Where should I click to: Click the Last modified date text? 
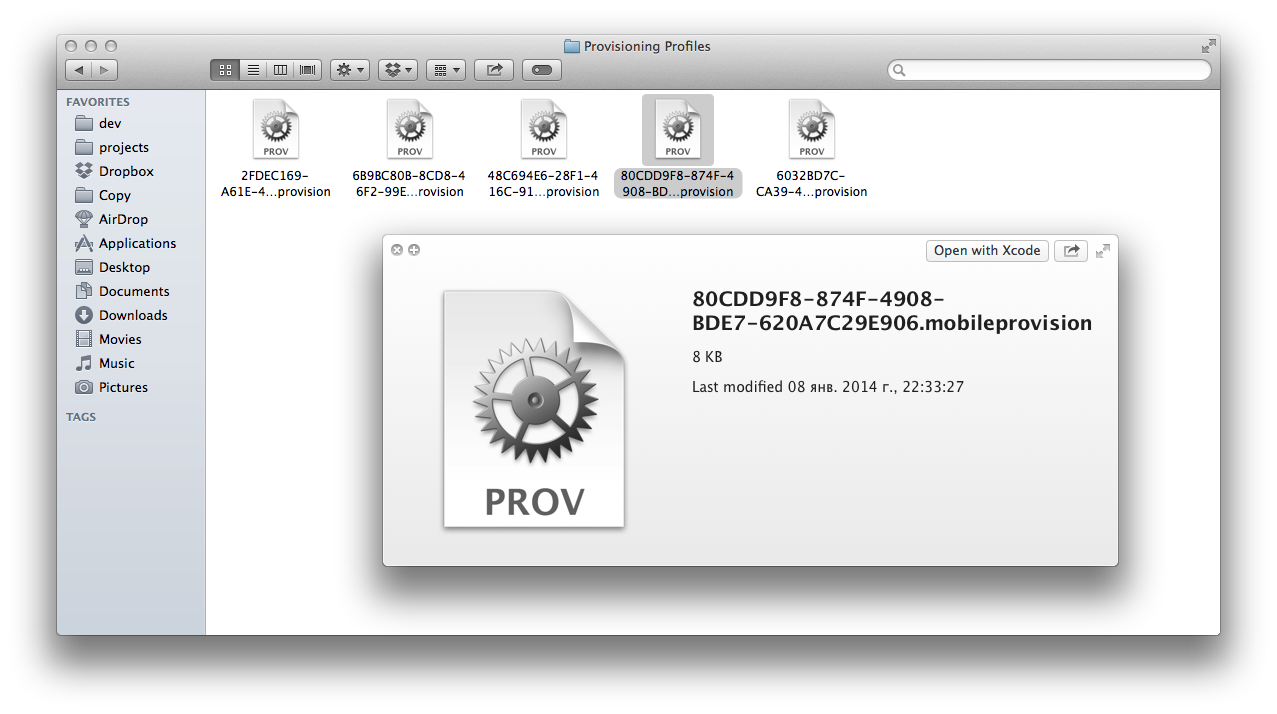828,386
